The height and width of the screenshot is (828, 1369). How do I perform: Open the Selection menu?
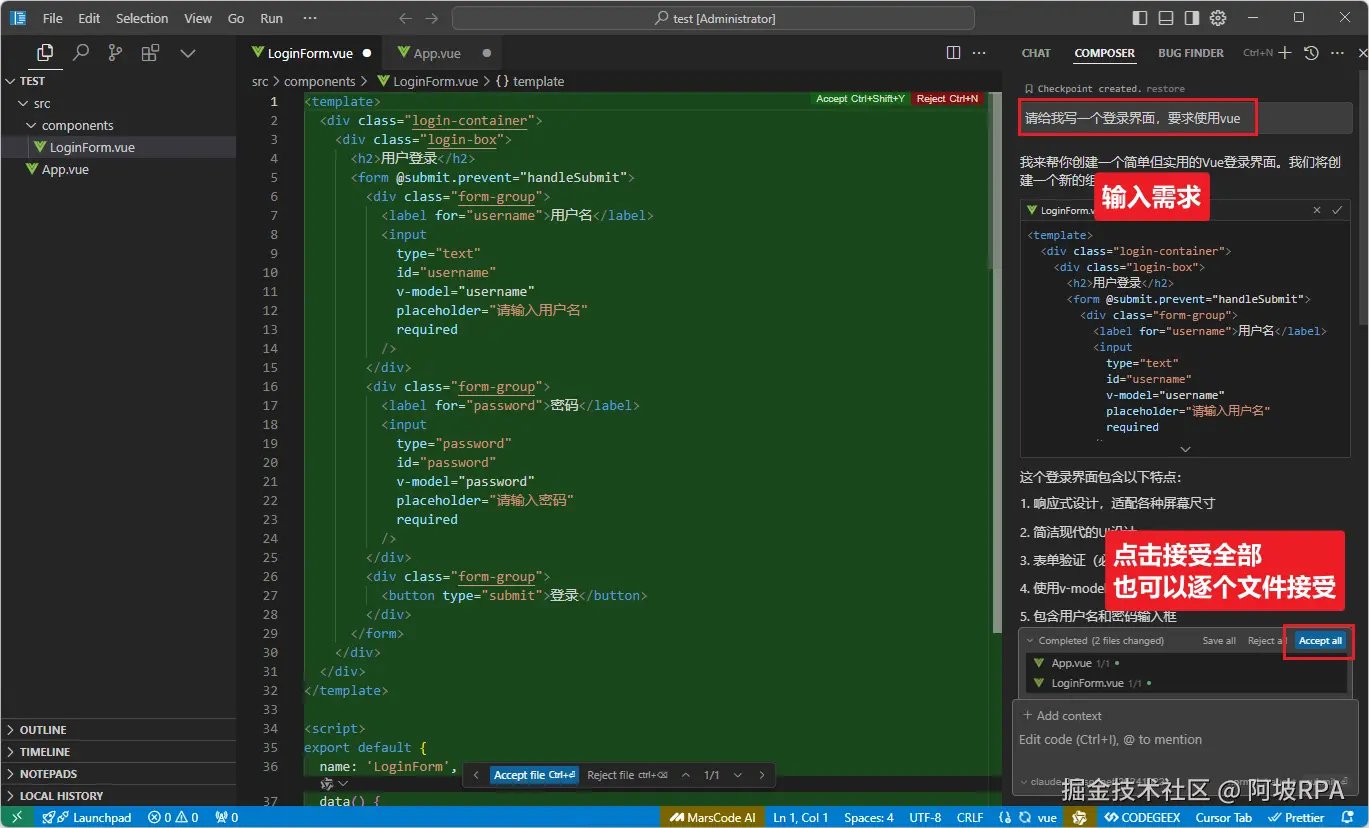tap(142, 18)
